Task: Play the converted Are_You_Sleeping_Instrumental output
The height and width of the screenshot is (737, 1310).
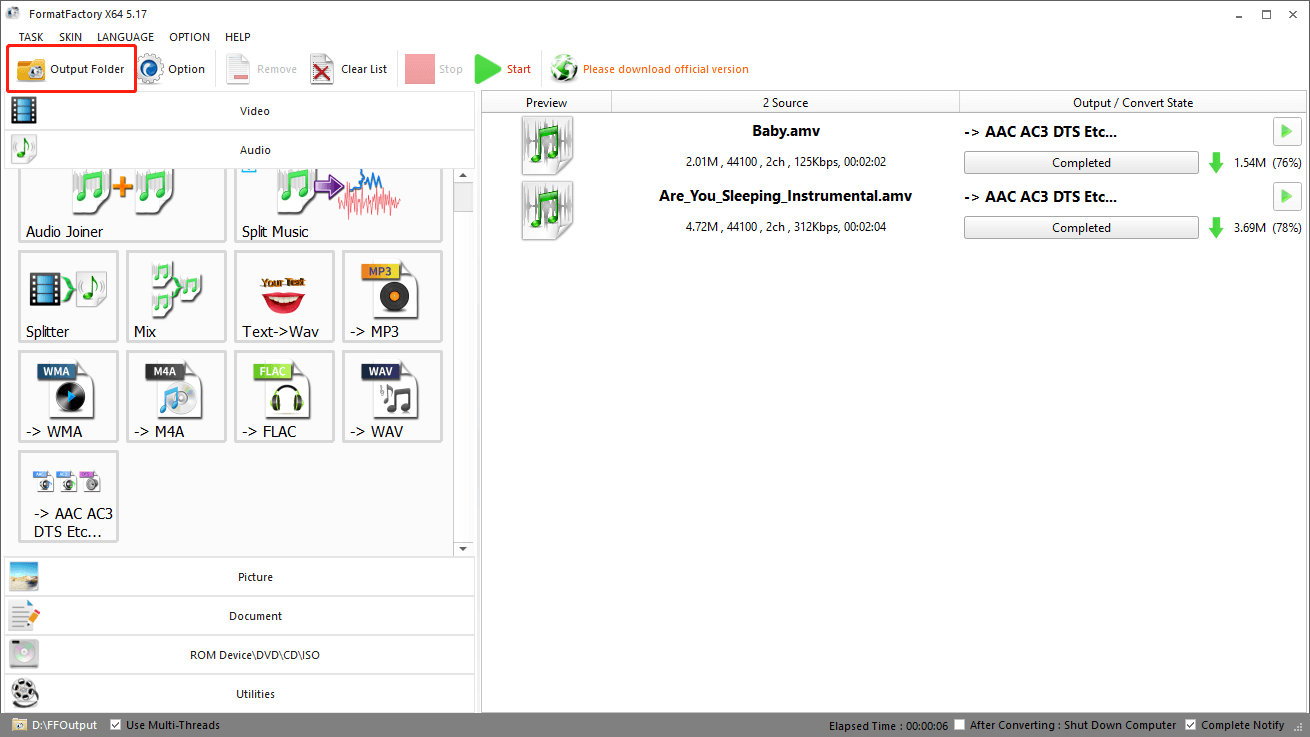Action: point(1287,196)
